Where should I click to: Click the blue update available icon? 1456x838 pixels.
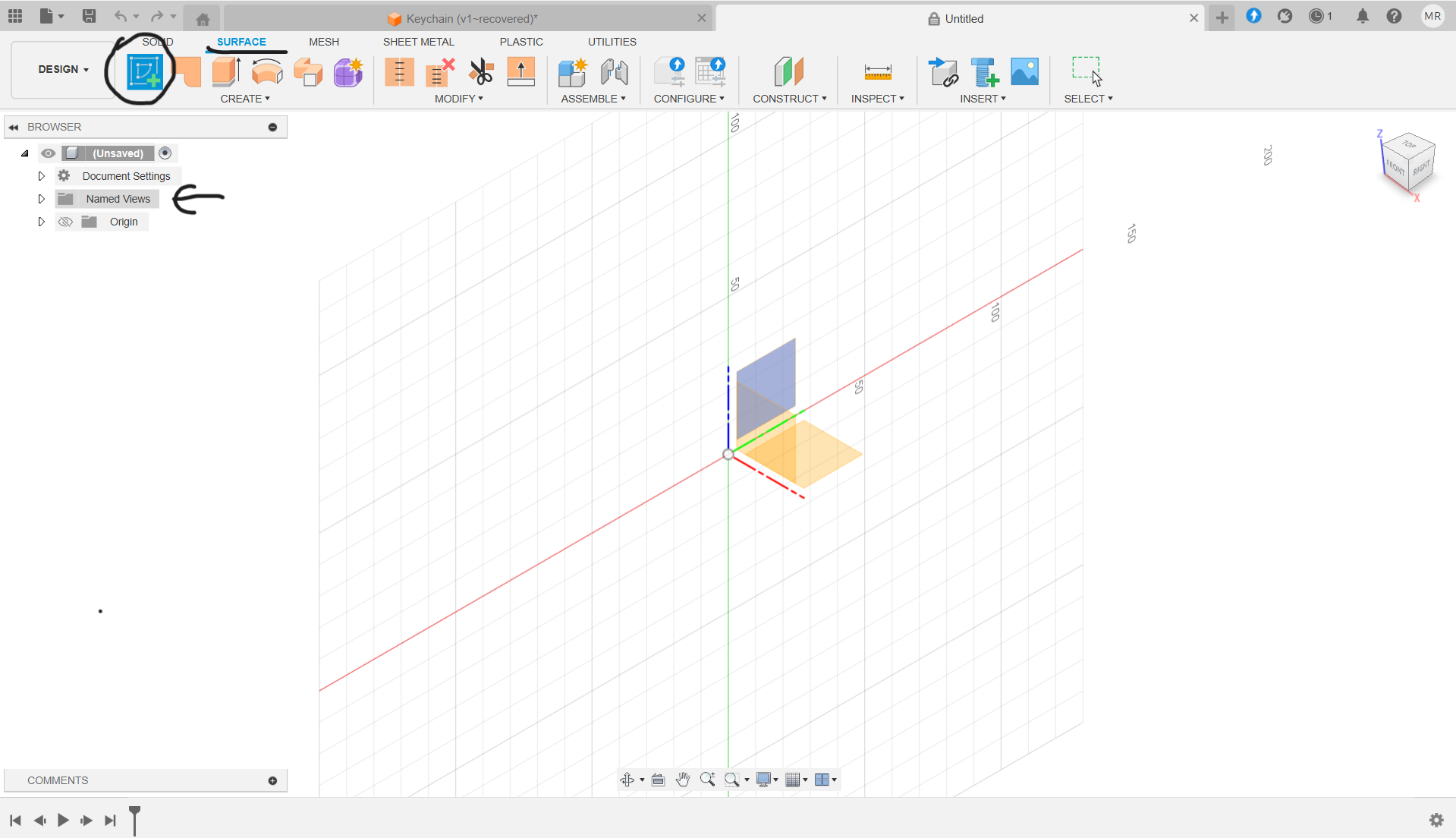point(1253,16)
